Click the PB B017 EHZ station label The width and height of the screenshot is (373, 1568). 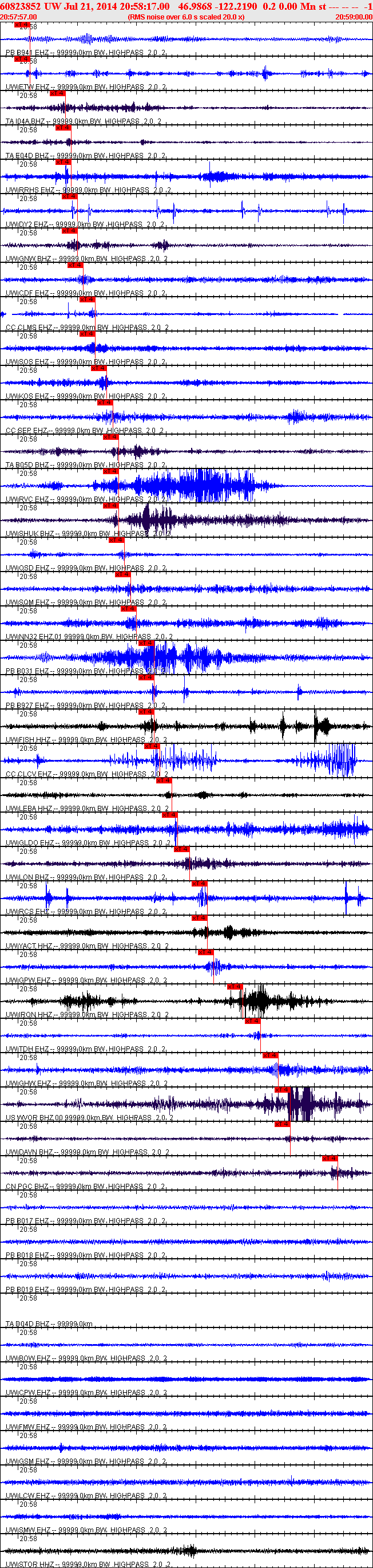tap(27, 1221)
